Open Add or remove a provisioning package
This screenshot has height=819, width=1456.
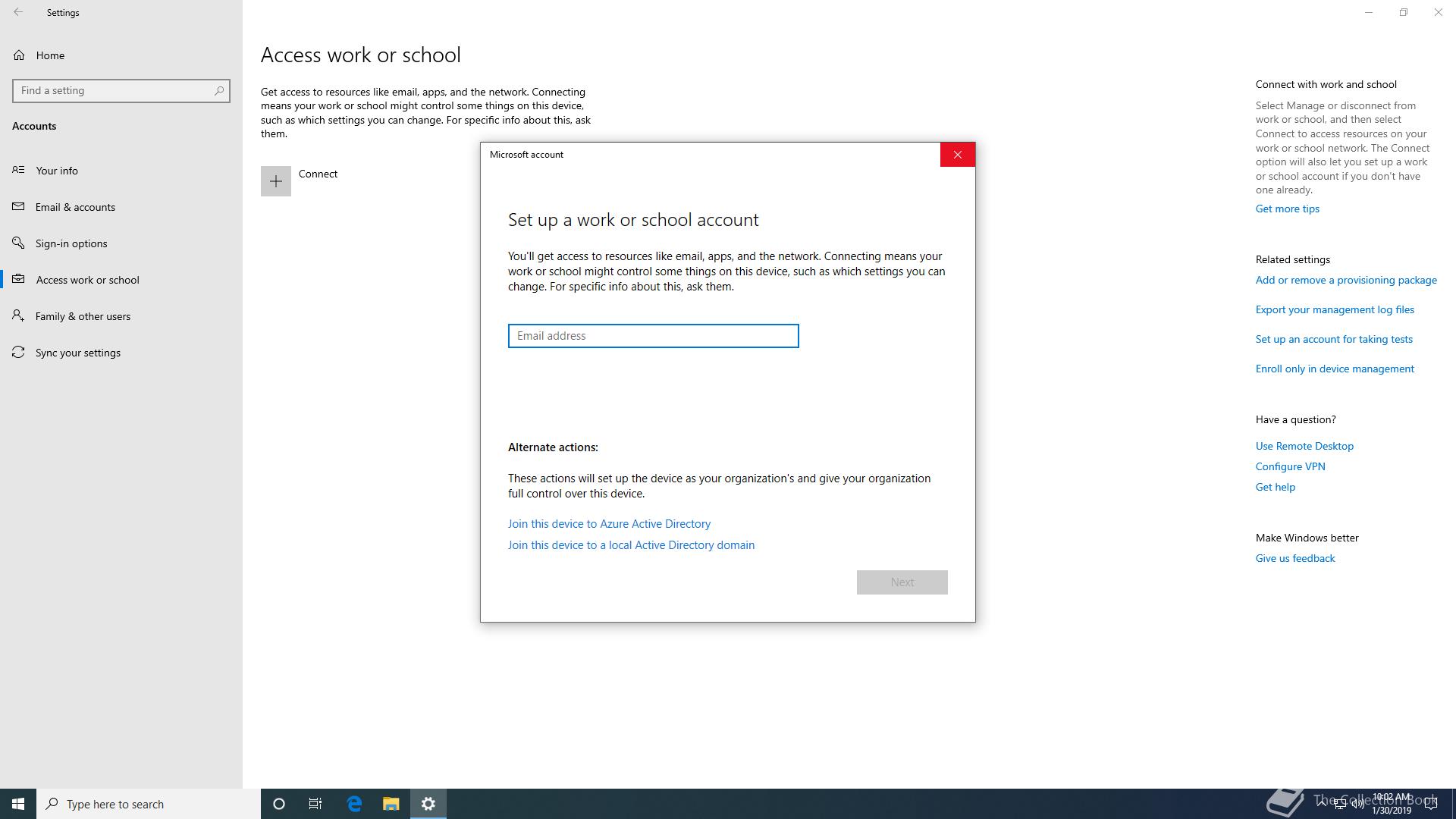click(1346, 280)
